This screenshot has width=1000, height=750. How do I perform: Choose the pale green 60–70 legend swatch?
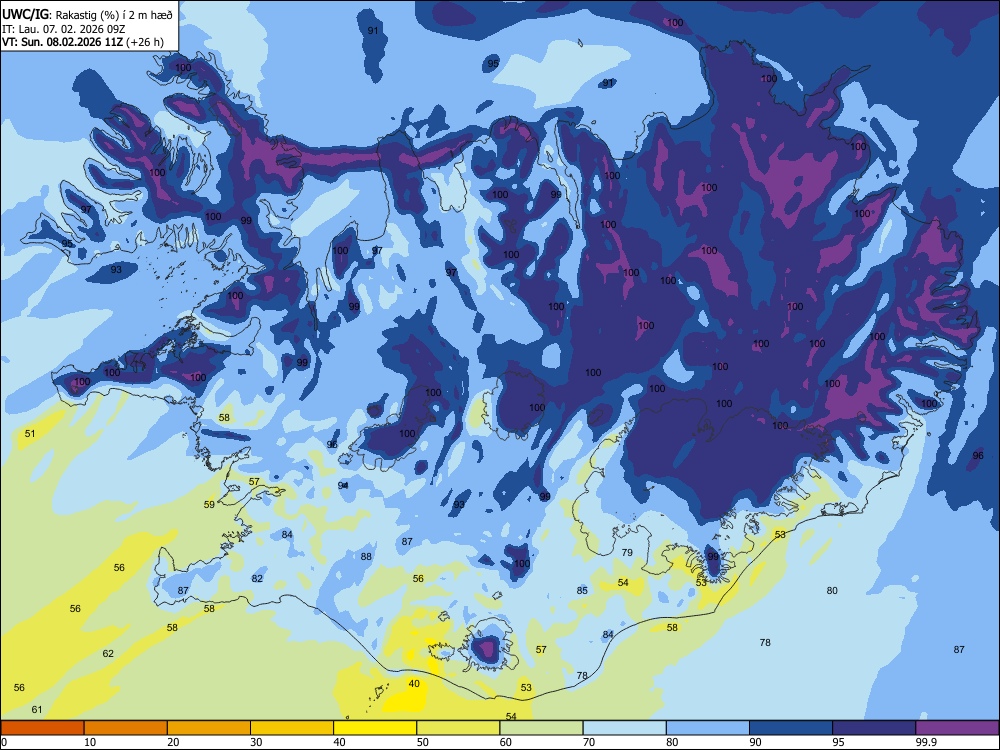pyautogui.click(x=541, y=728)
